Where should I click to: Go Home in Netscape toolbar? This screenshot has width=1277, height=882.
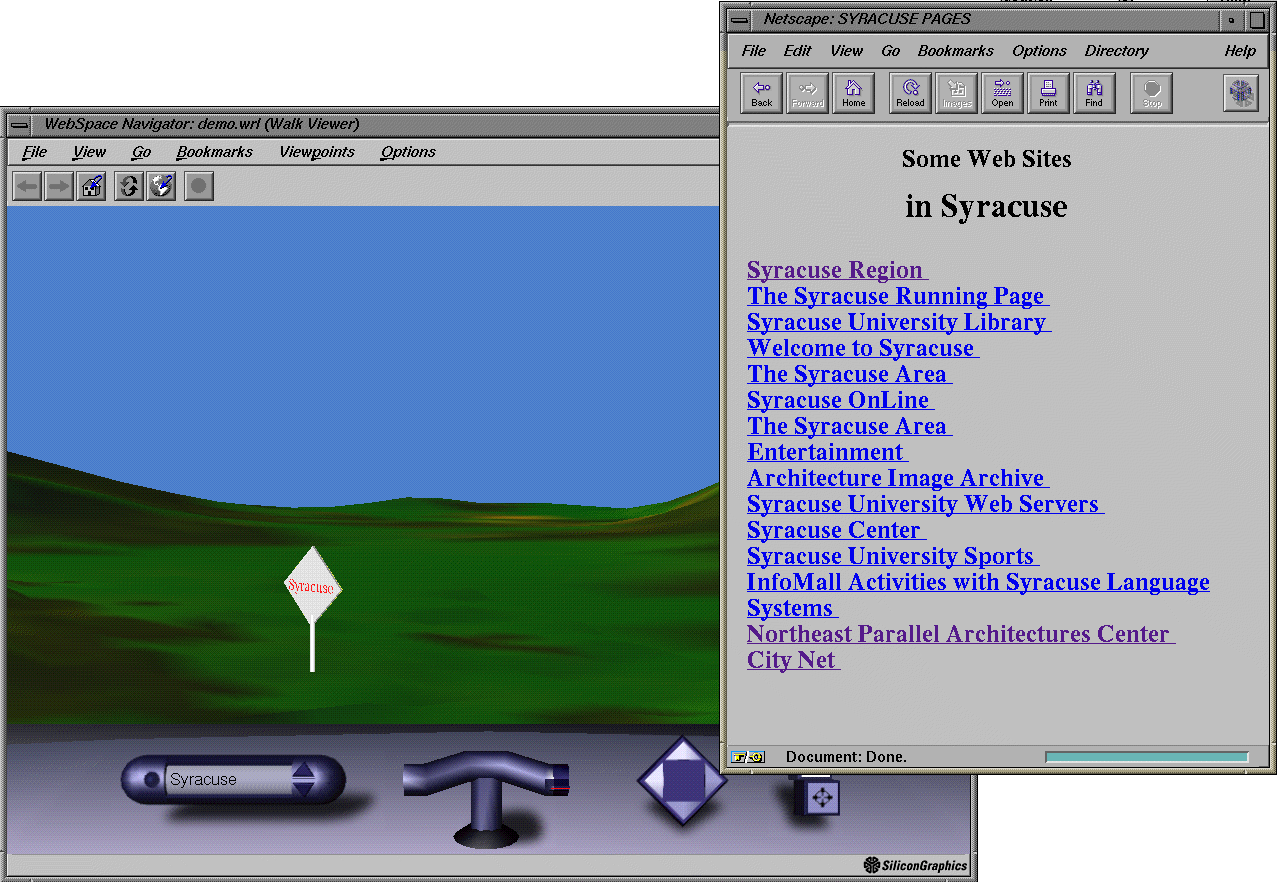pyautogui.click(x=853, y=93)
